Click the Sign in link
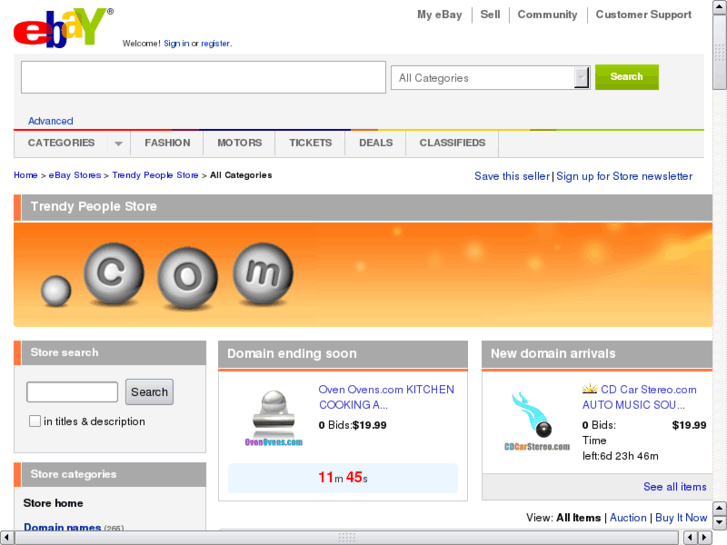This screenshot has width=727, height=545. 176,44
